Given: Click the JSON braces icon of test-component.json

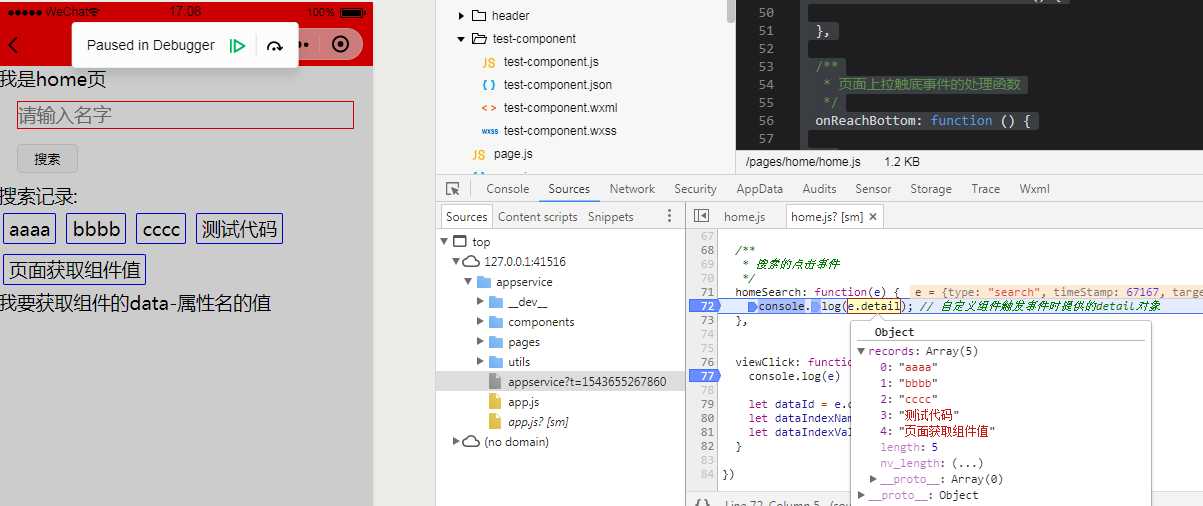Looking at the screenshot, I should click(489, 85).
